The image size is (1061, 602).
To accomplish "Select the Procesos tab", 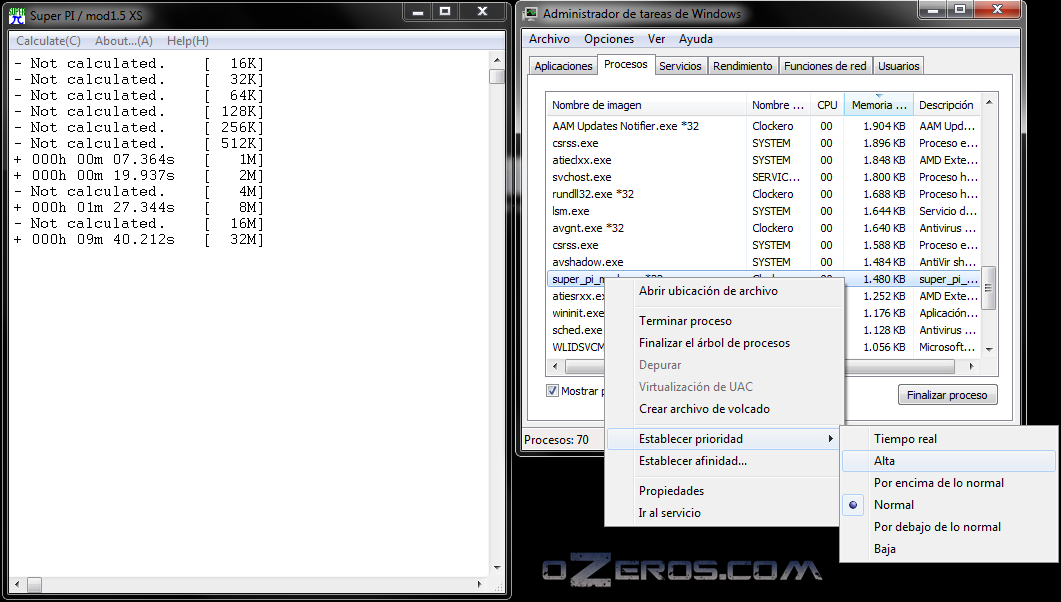I will click(x=626, y=64).
